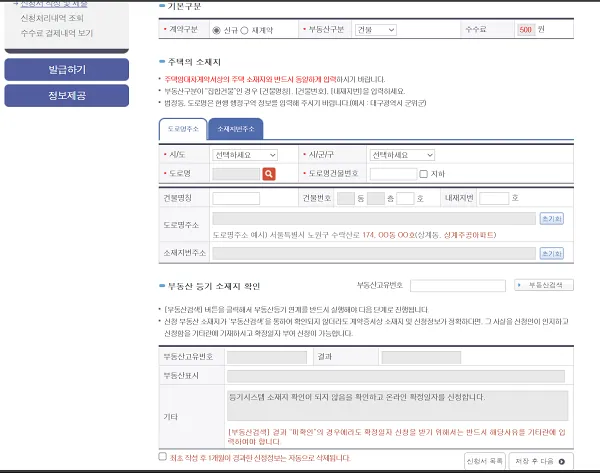600x473 pixels.
Task: Select the 재계약 radio button
Action: pyautogui.click(x=245, y=30)
